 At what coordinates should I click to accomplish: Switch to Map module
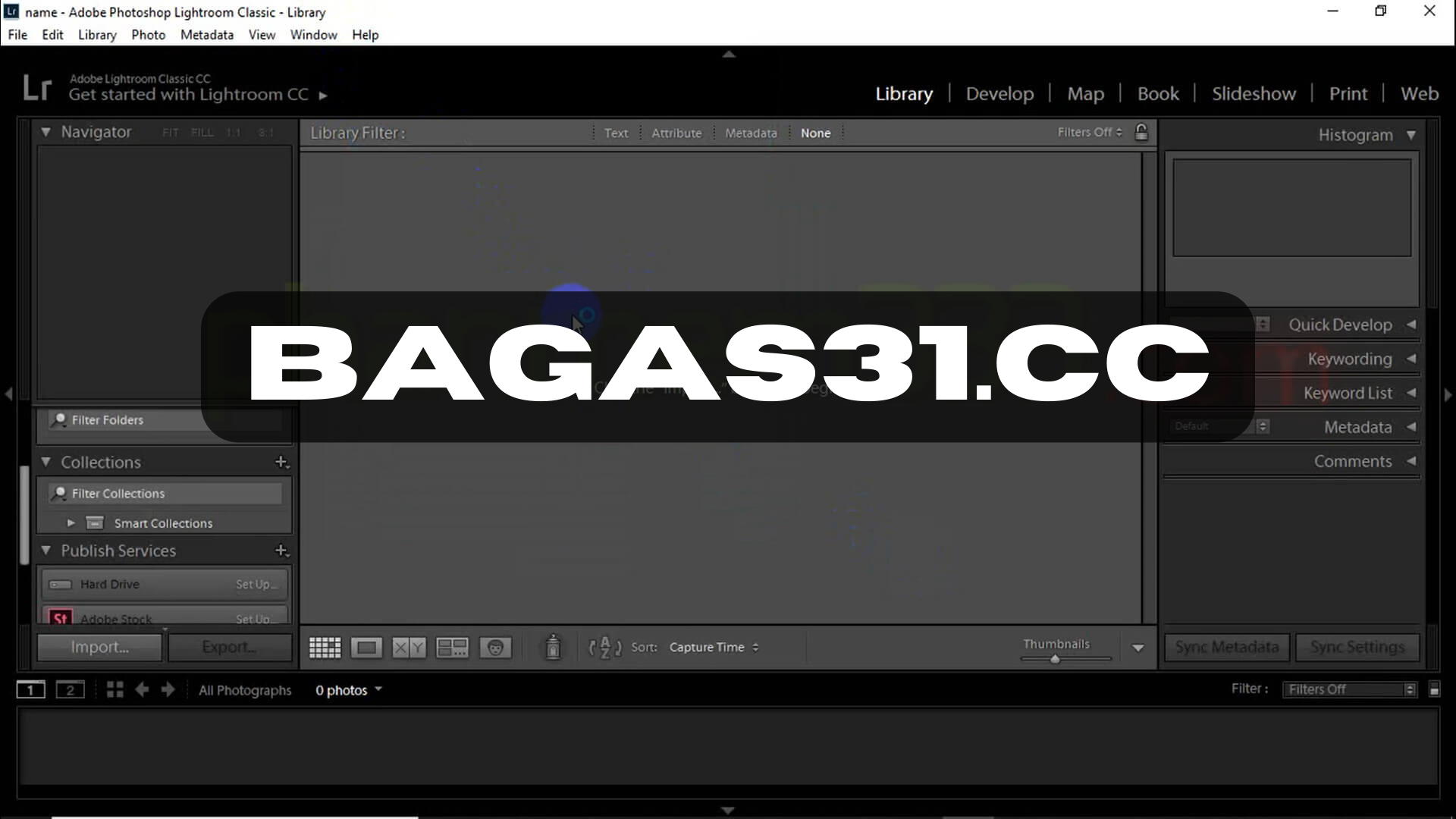coord(1085,93)
